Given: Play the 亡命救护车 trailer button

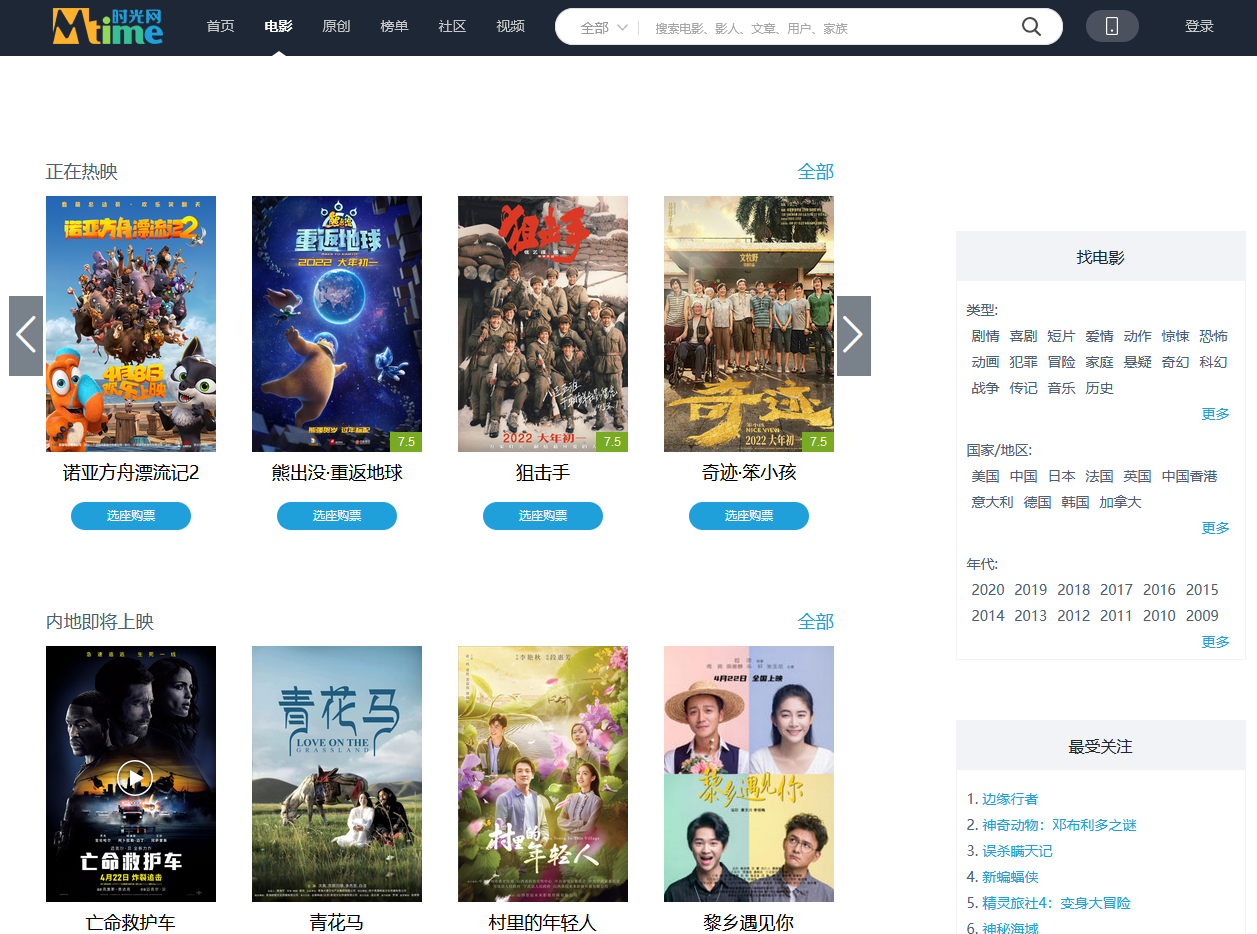Looking at the screenshot, I should coord(134,777).
